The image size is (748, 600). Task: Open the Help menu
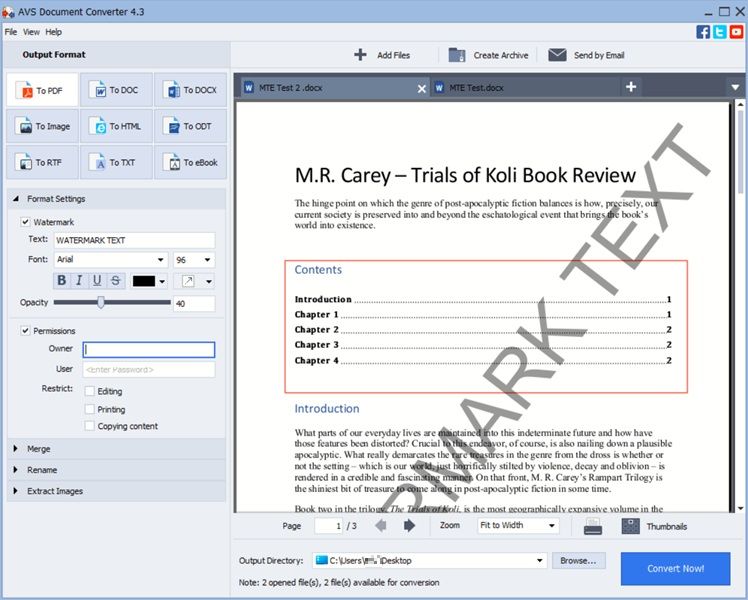pos(53,32)
